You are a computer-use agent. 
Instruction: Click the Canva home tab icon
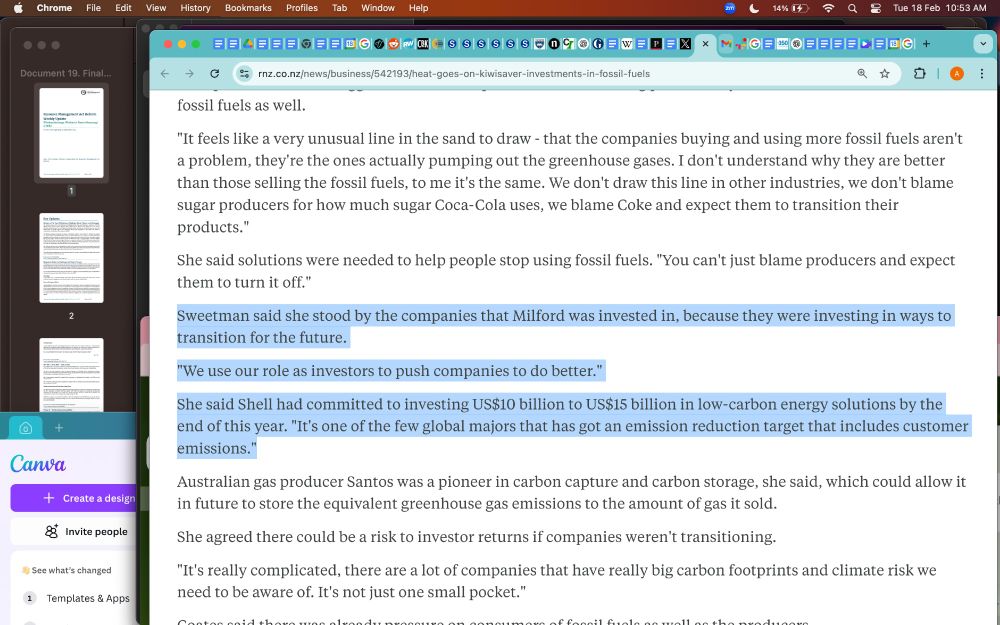click(x=26, y=428)
